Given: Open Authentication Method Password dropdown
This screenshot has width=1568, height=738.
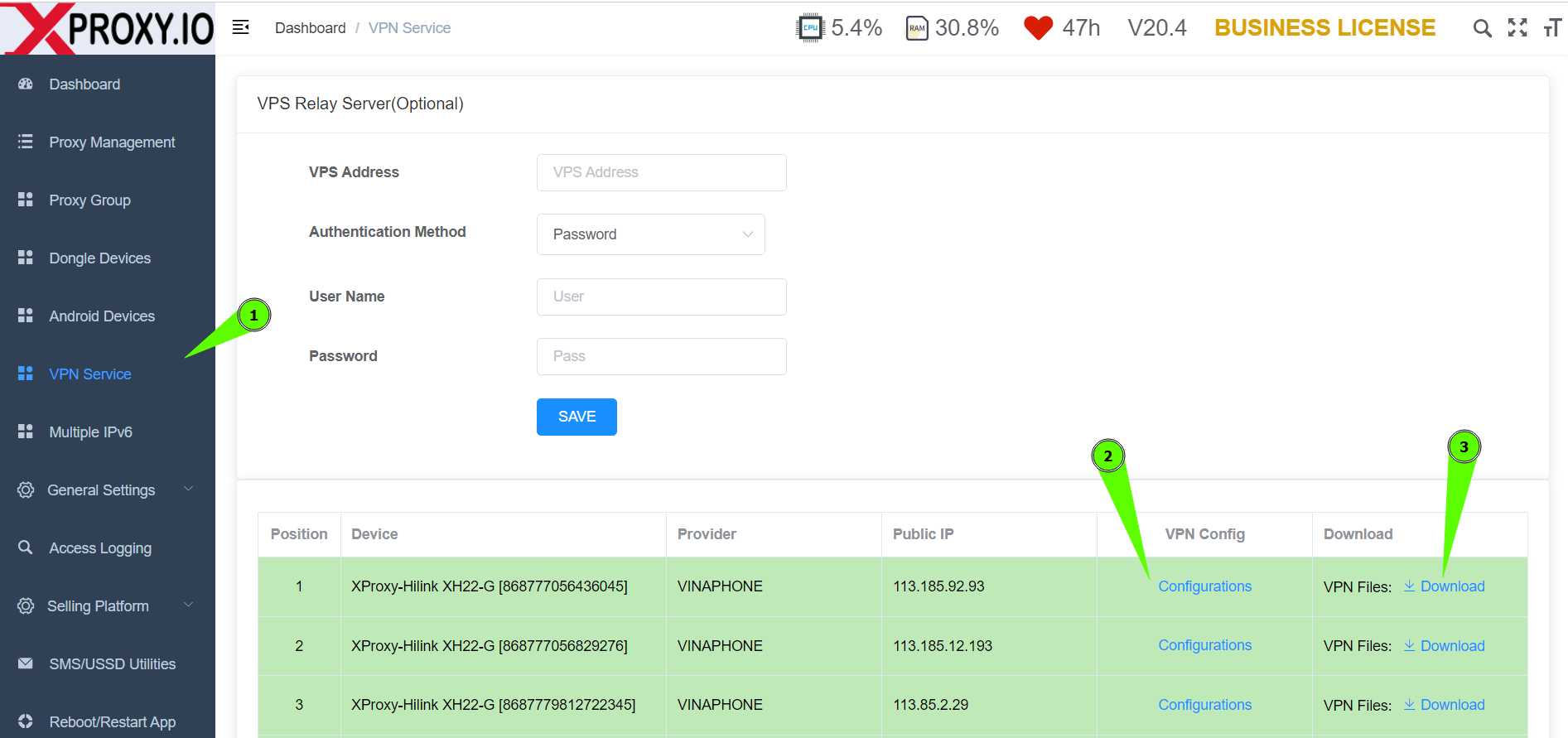Looking at the screenshot, I should [651, 234].
